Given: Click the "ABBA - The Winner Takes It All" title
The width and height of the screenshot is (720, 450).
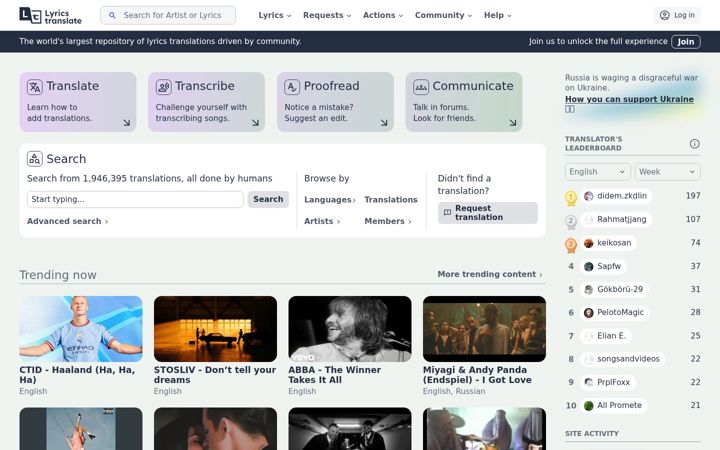Looking at the screenshot, I should click(334, 375).
